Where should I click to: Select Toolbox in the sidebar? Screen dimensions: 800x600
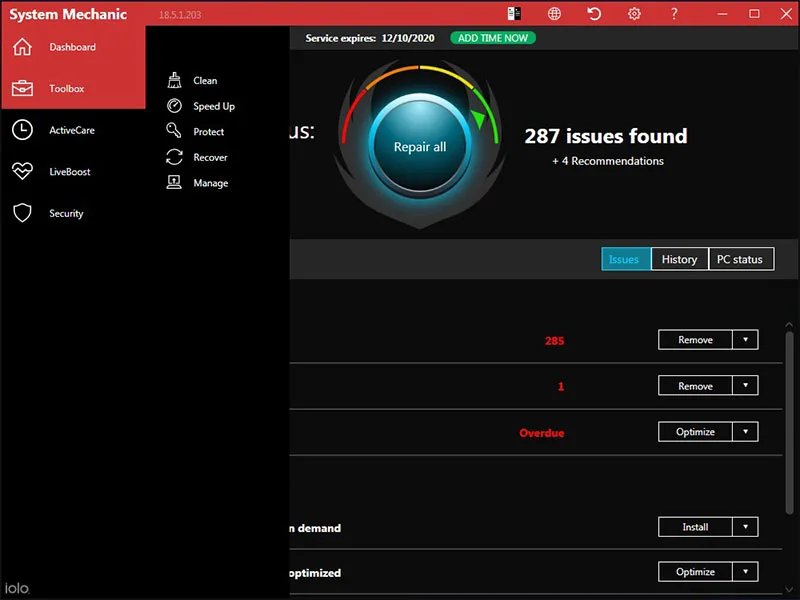point(73,88)
